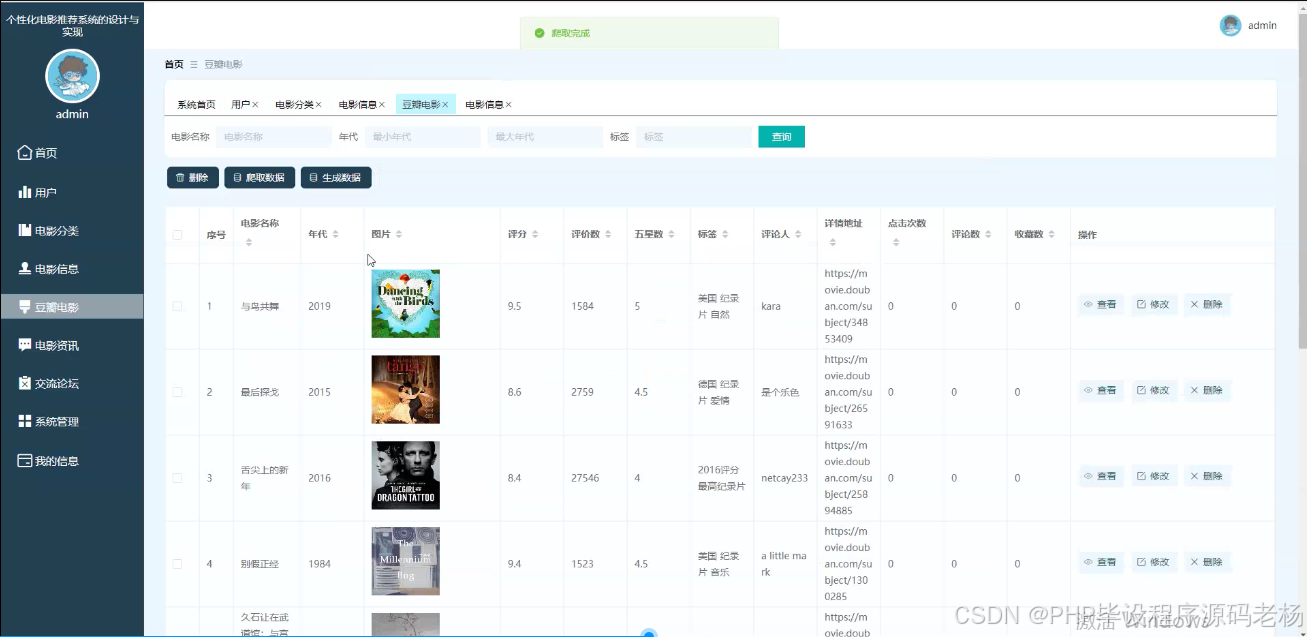Viewport: 1307px width, 637px height.
Task: Click the reviewer name netcay233
Action: pos(784,478)
